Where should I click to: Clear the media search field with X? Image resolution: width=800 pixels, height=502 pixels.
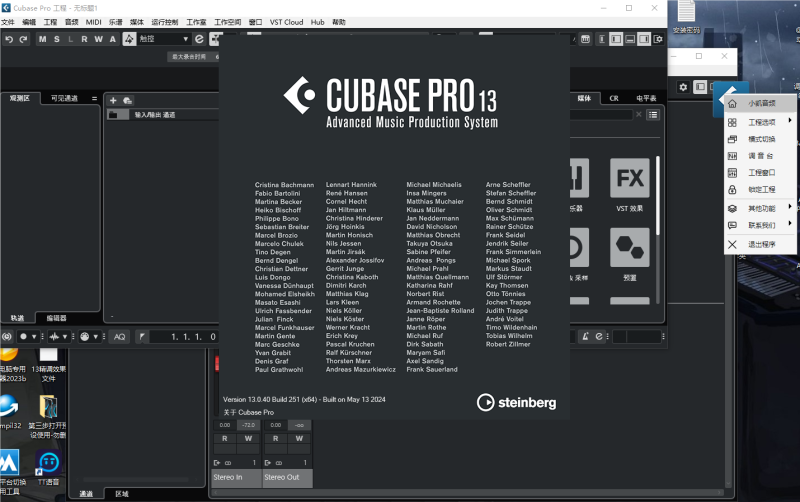click(639, 114)
